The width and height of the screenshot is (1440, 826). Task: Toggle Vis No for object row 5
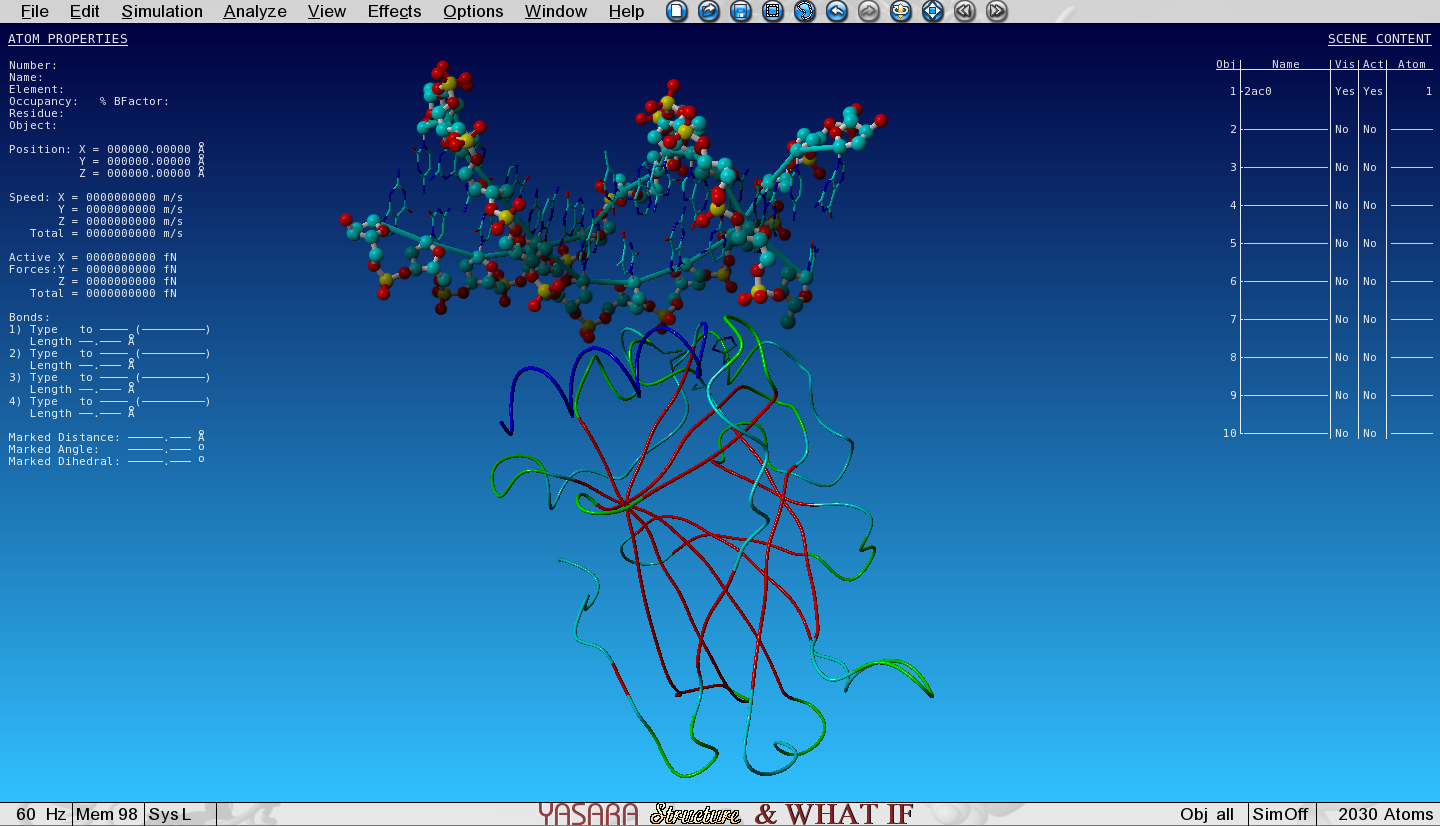(1342, 243)
